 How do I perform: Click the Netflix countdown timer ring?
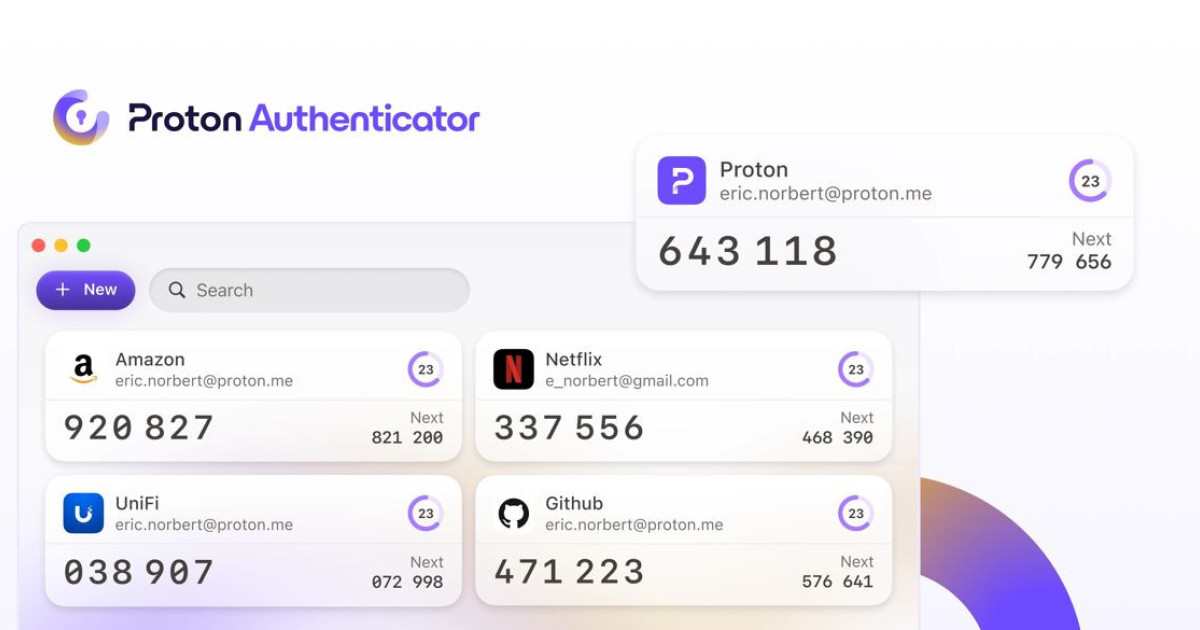click(x=856, y=369)
